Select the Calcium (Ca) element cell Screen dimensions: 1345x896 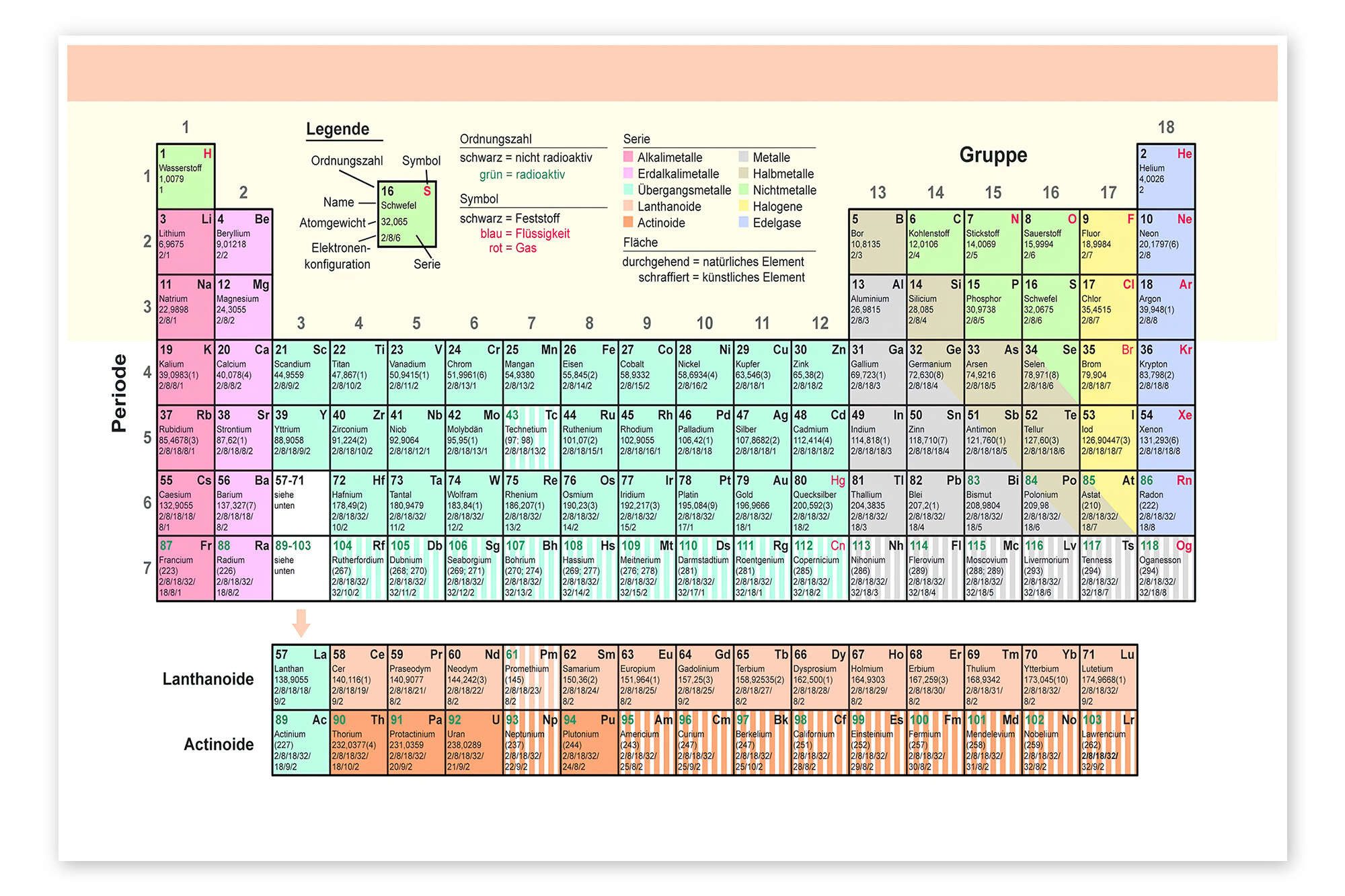[x=243, y=372]
